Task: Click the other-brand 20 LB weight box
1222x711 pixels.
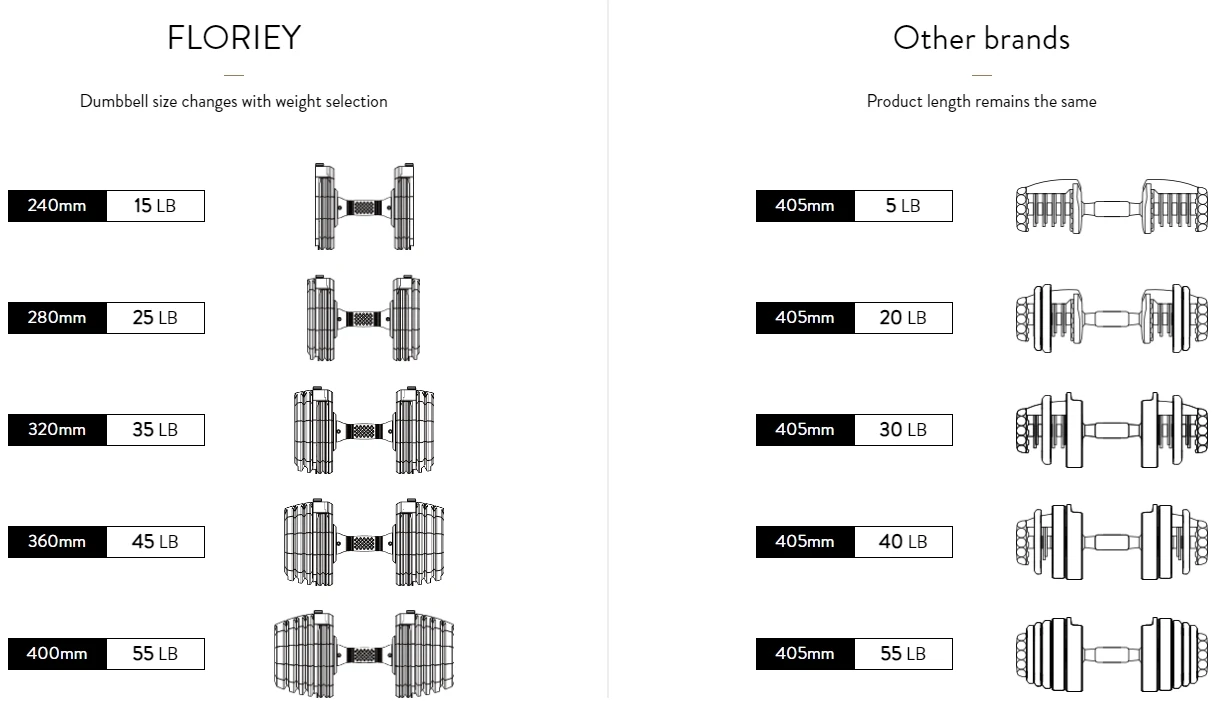Action: 903,318
